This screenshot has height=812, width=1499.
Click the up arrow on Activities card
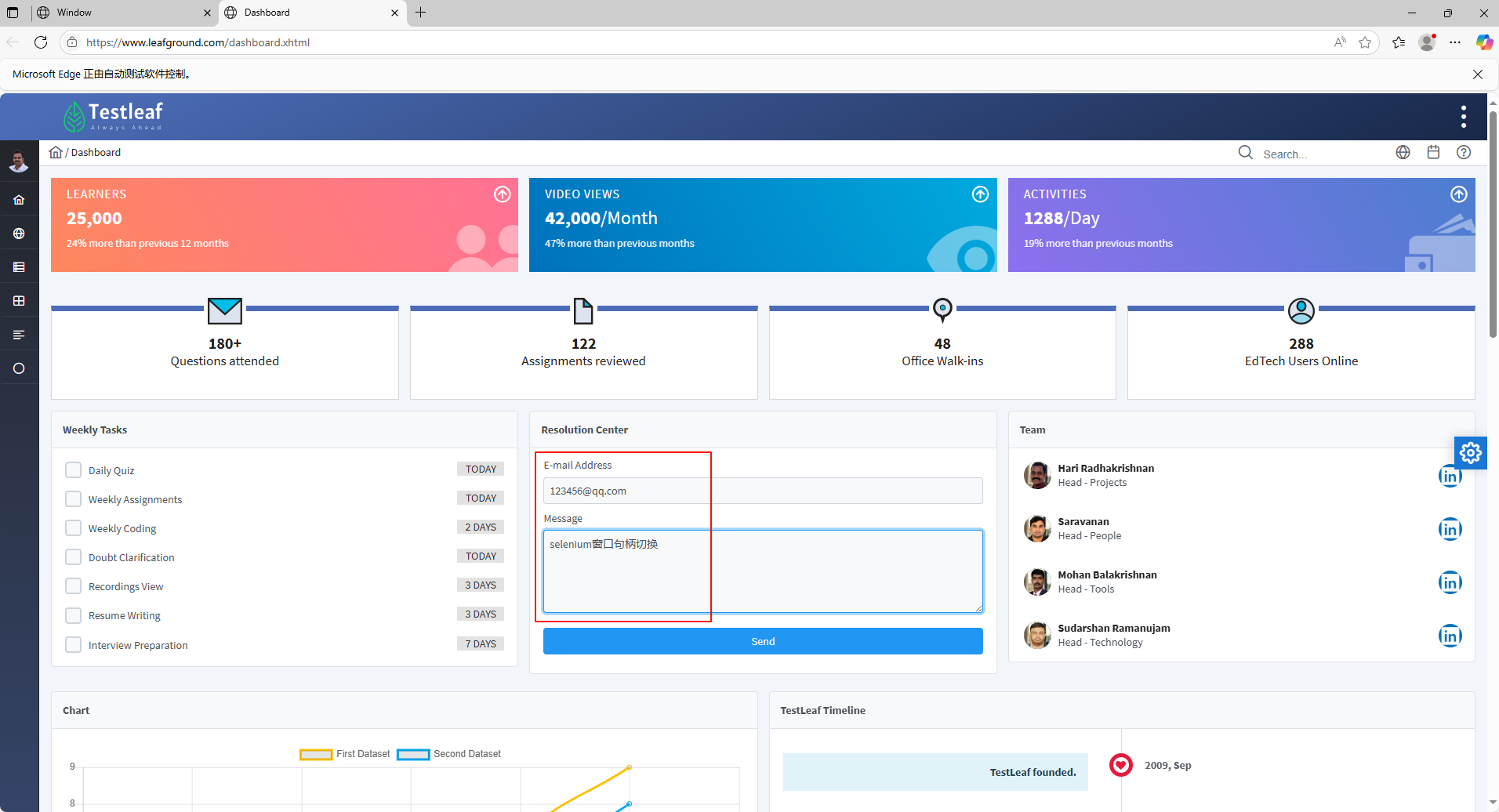point(1458,194)
